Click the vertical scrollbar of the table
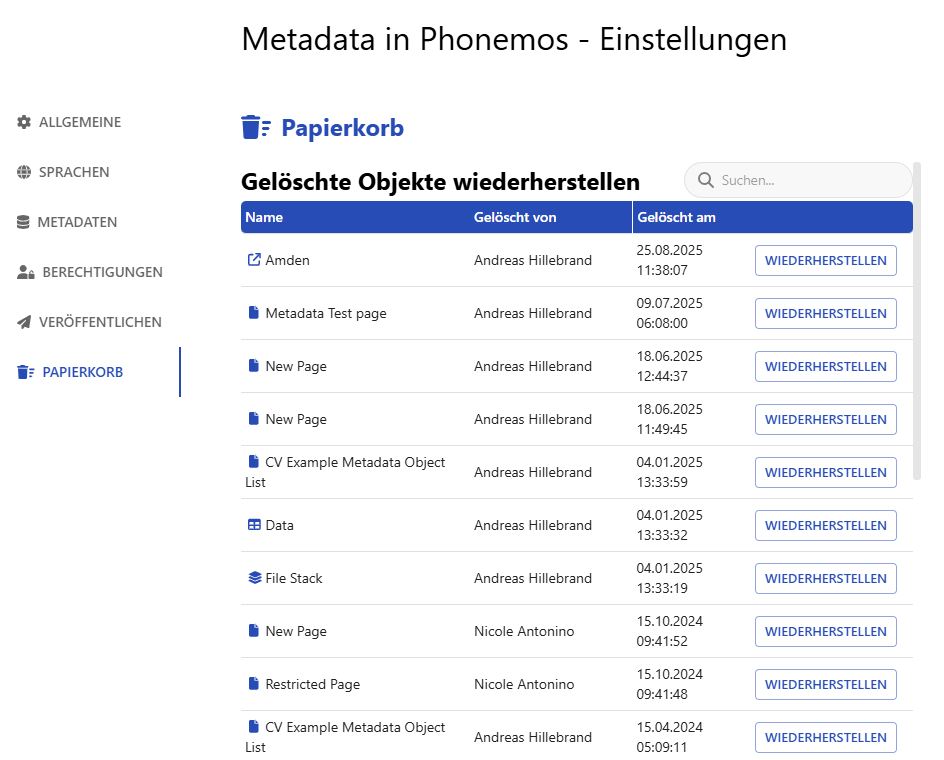The width and height of the screenshot is (944, 760). [917, 320]
